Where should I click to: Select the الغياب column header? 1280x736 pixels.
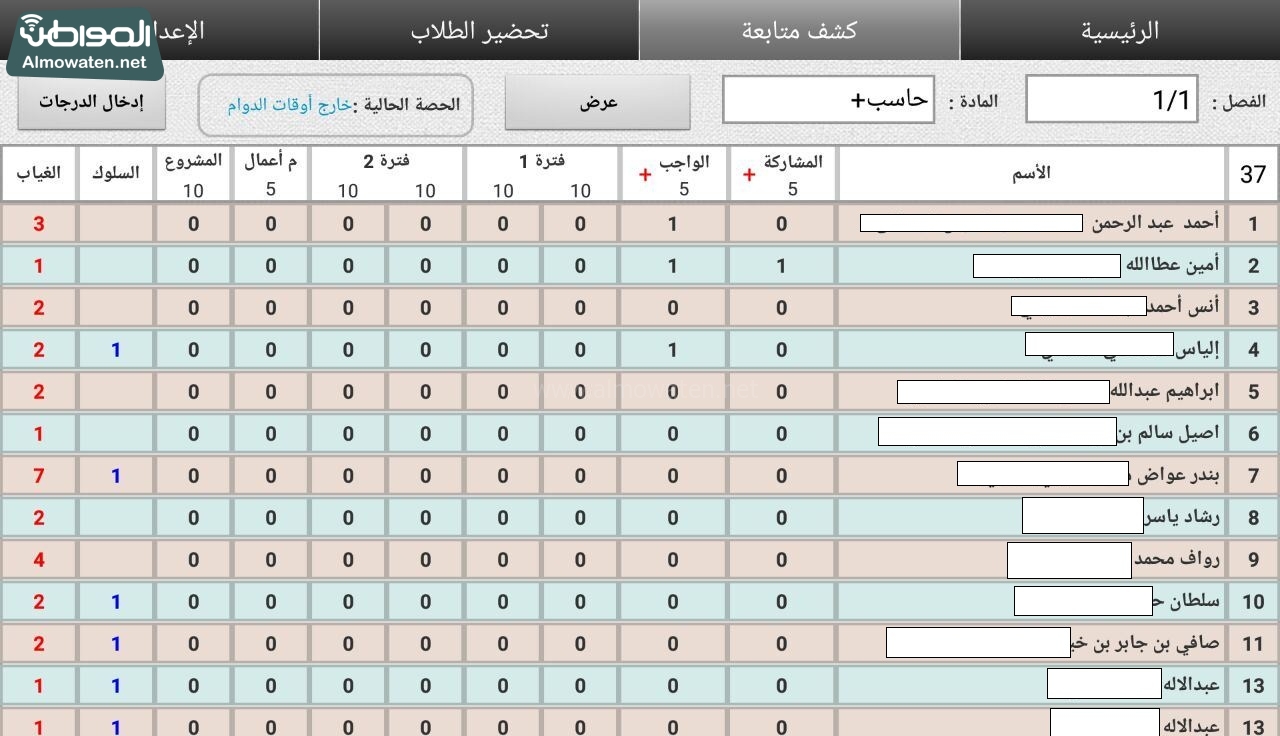(39, 173)
